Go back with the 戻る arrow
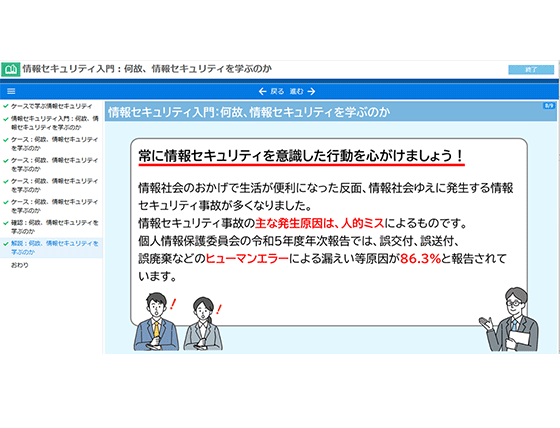The image size is (560, 428). (x=271, y=91)
